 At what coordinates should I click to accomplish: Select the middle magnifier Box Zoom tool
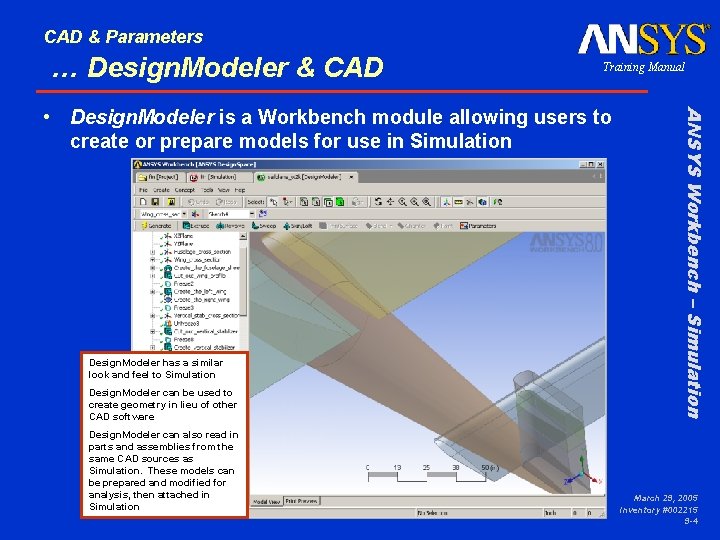point(414,202)
